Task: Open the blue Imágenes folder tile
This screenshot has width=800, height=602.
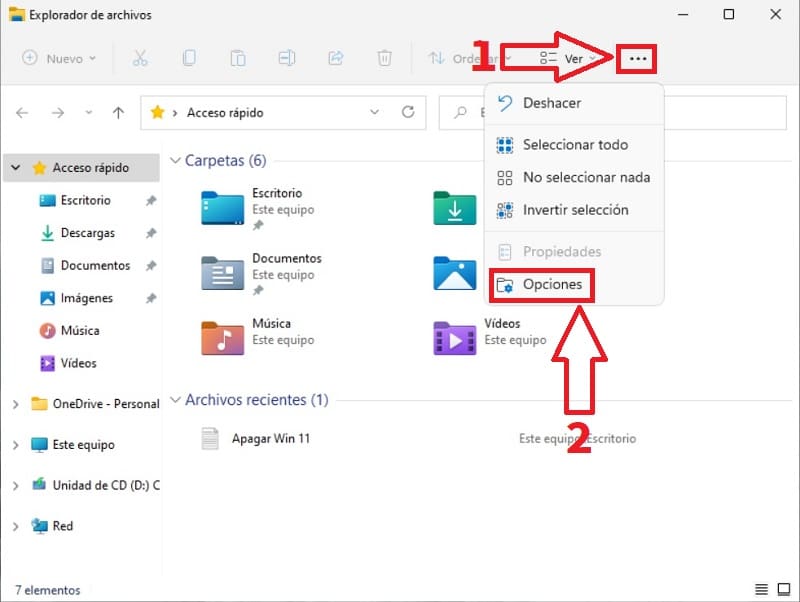Action: [x=455, y=273]
